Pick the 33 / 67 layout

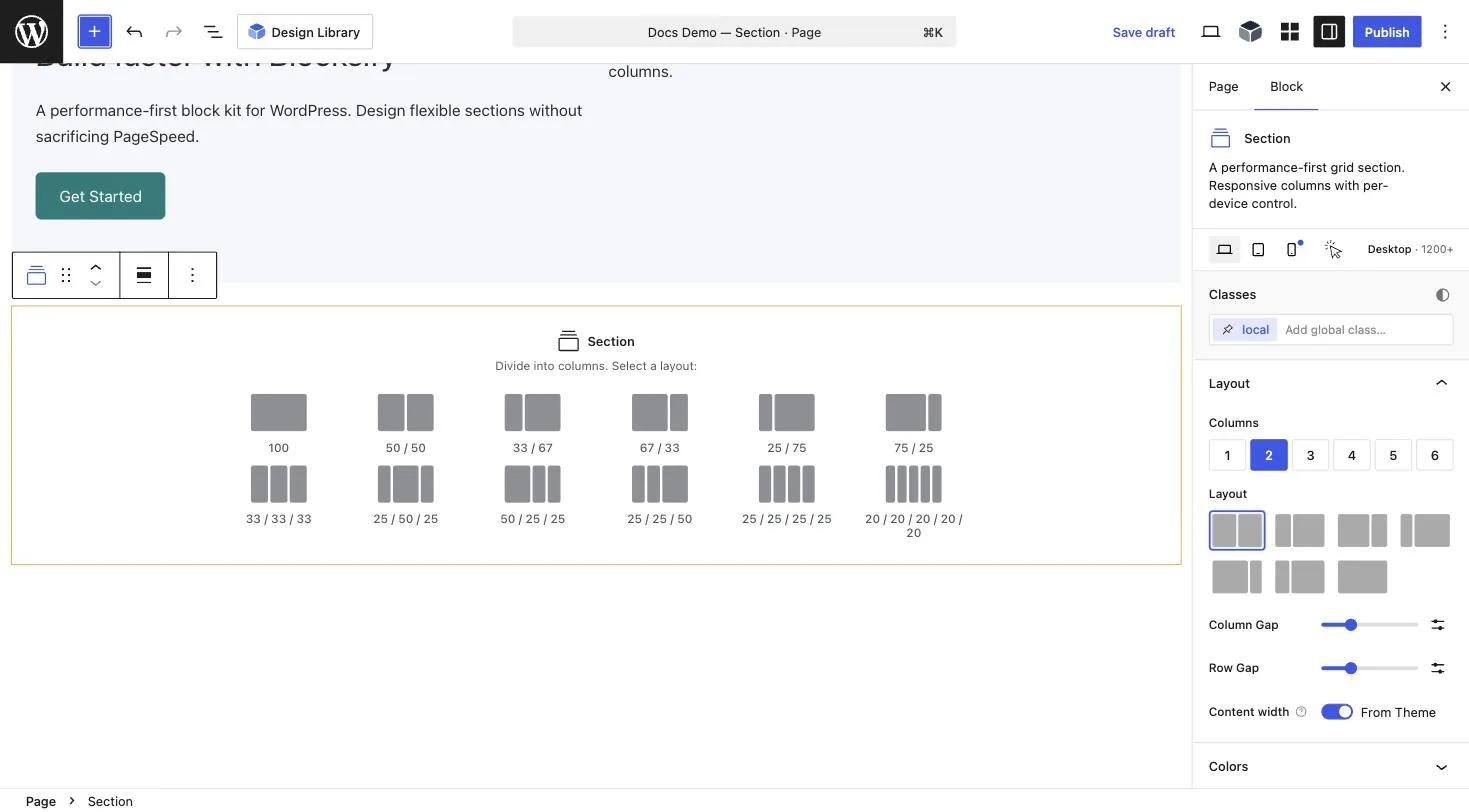532,424
